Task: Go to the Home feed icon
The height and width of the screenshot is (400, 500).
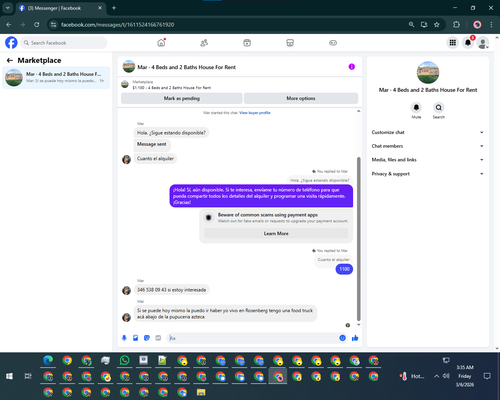Action: pos(161,43)
